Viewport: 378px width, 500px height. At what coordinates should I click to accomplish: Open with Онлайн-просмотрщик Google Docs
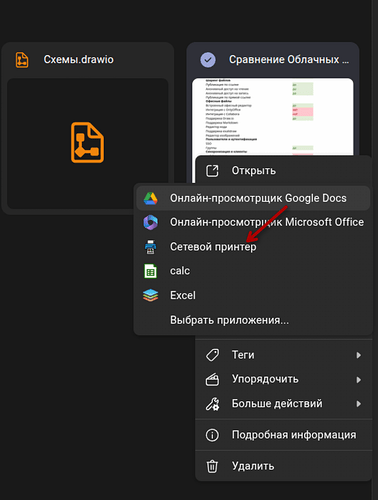253,198
